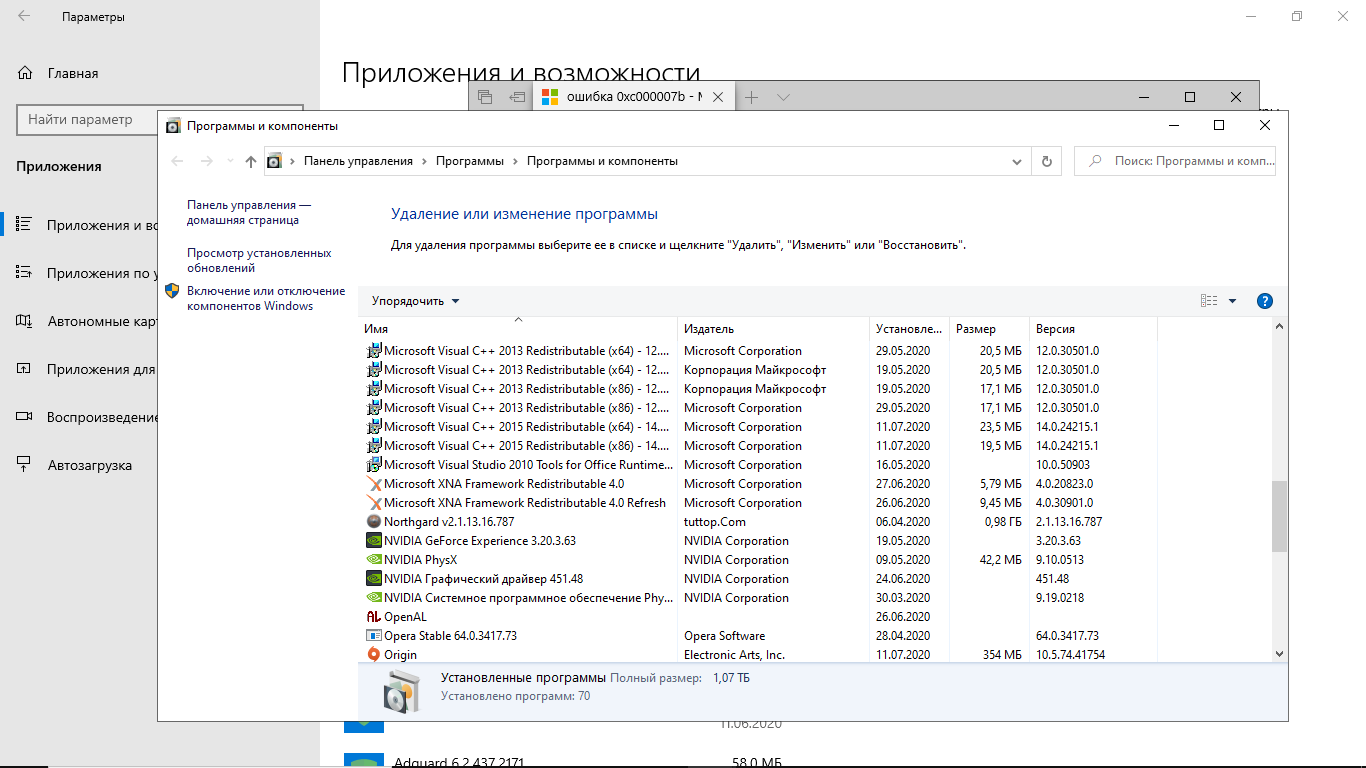Click the Control Panel icon in address bar

tap(274, 161)
